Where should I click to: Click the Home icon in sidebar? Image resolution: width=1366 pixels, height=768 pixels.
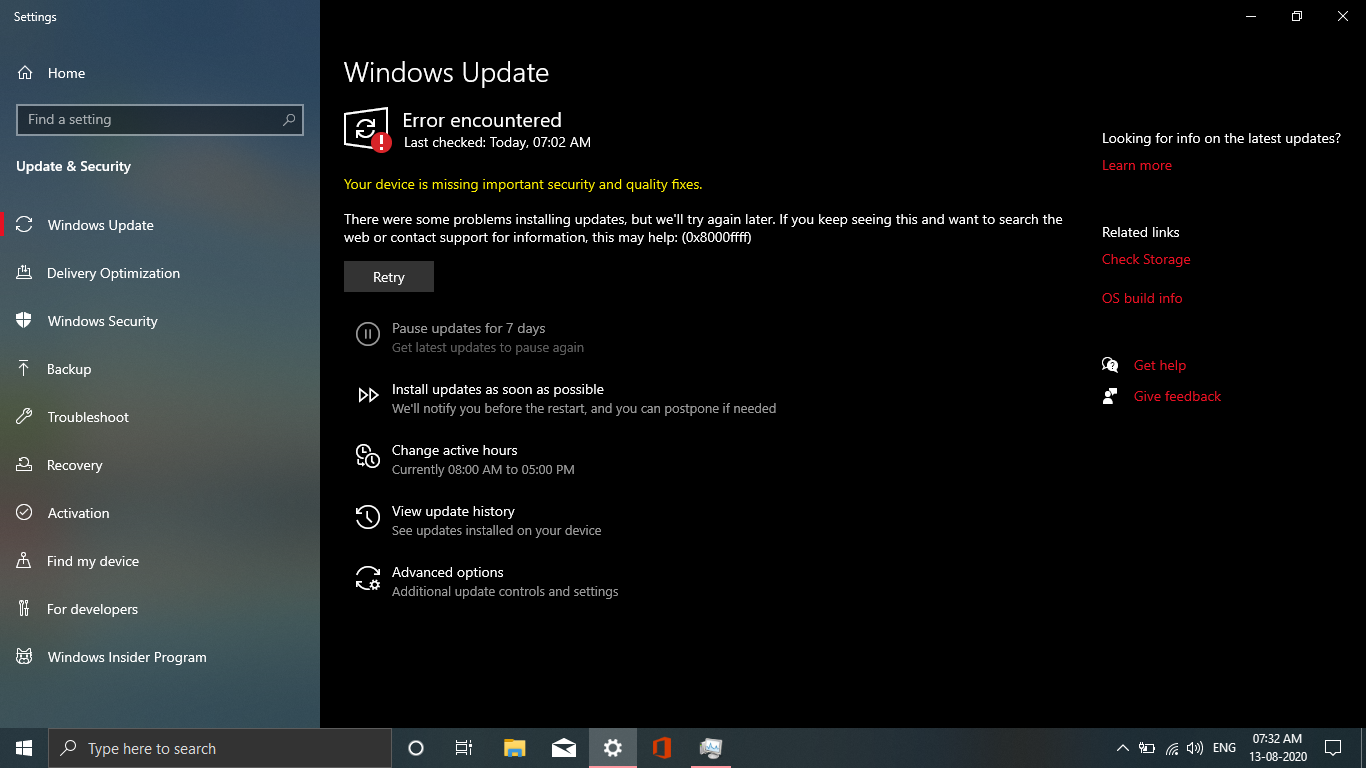(x=25, y=73)
